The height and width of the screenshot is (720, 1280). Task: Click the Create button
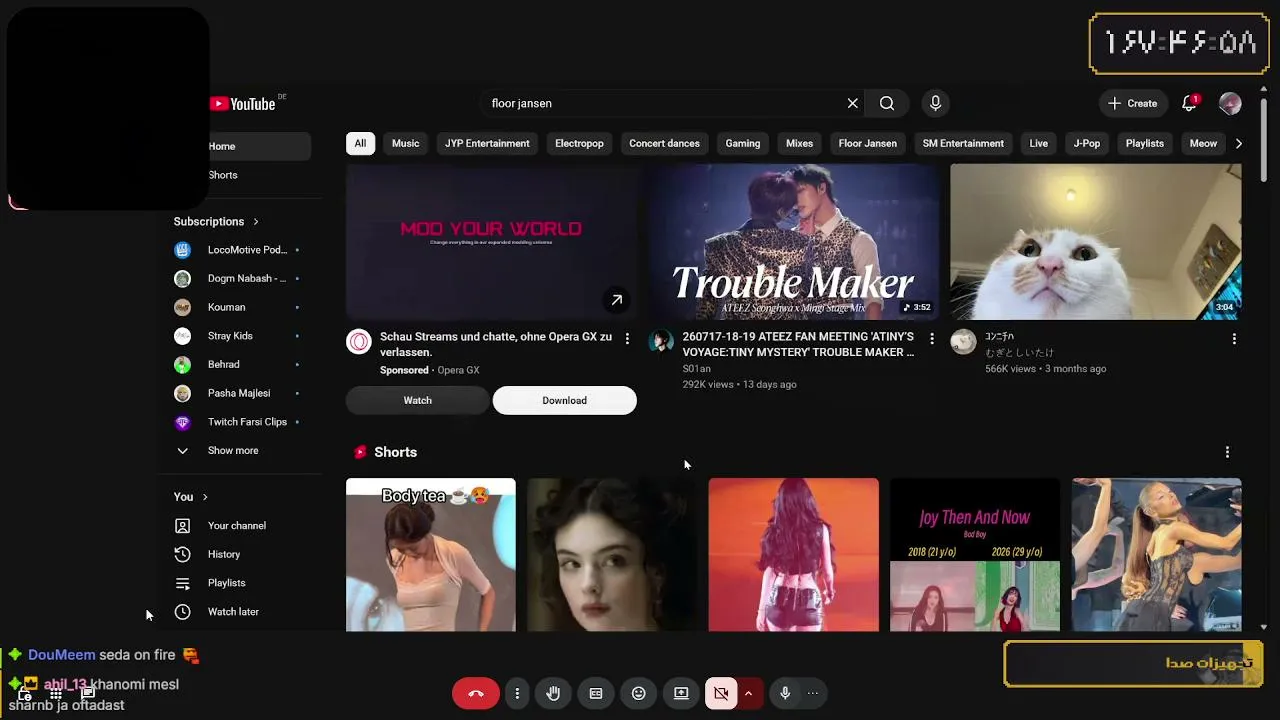1133,103
